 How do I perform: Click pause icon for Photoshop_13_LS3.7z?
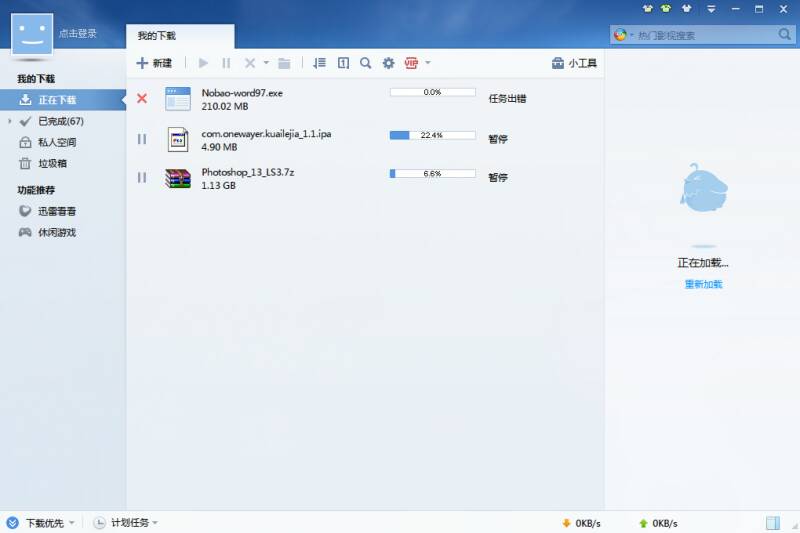pyautogui.click(x=142, y=177)
